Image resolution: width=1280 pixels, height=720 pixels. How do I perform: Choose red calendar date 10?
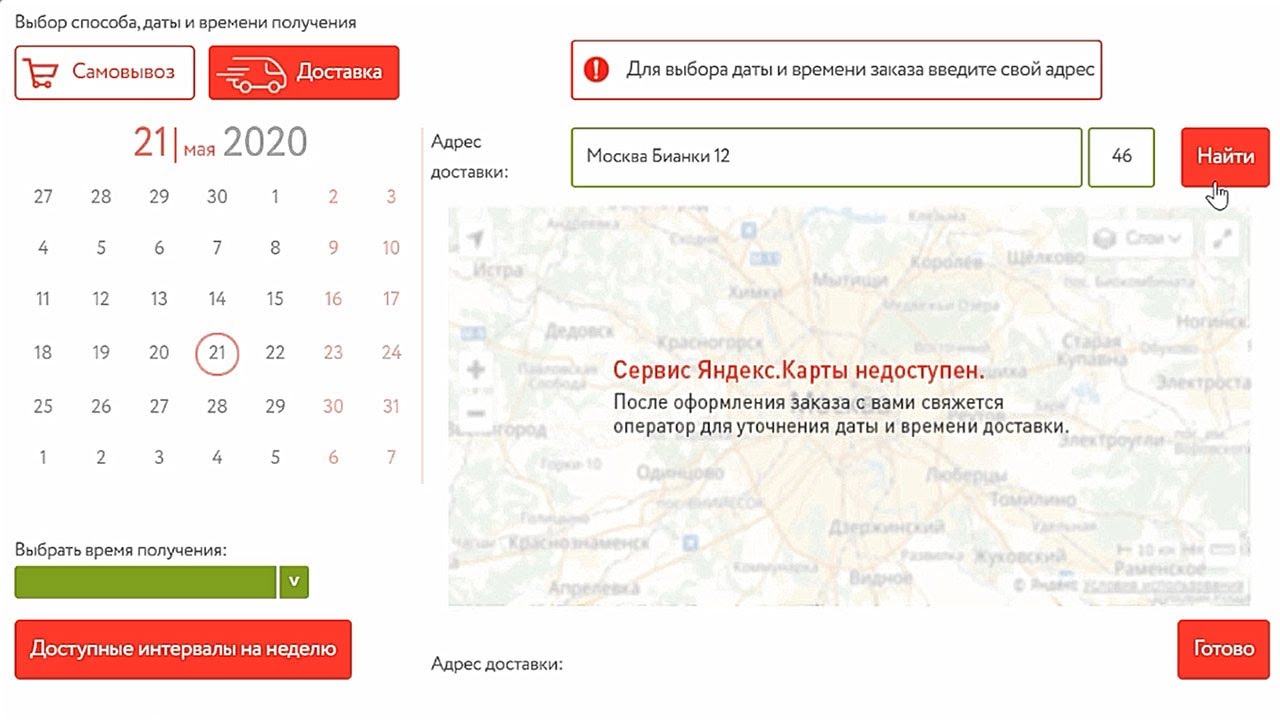click(391, 248)
